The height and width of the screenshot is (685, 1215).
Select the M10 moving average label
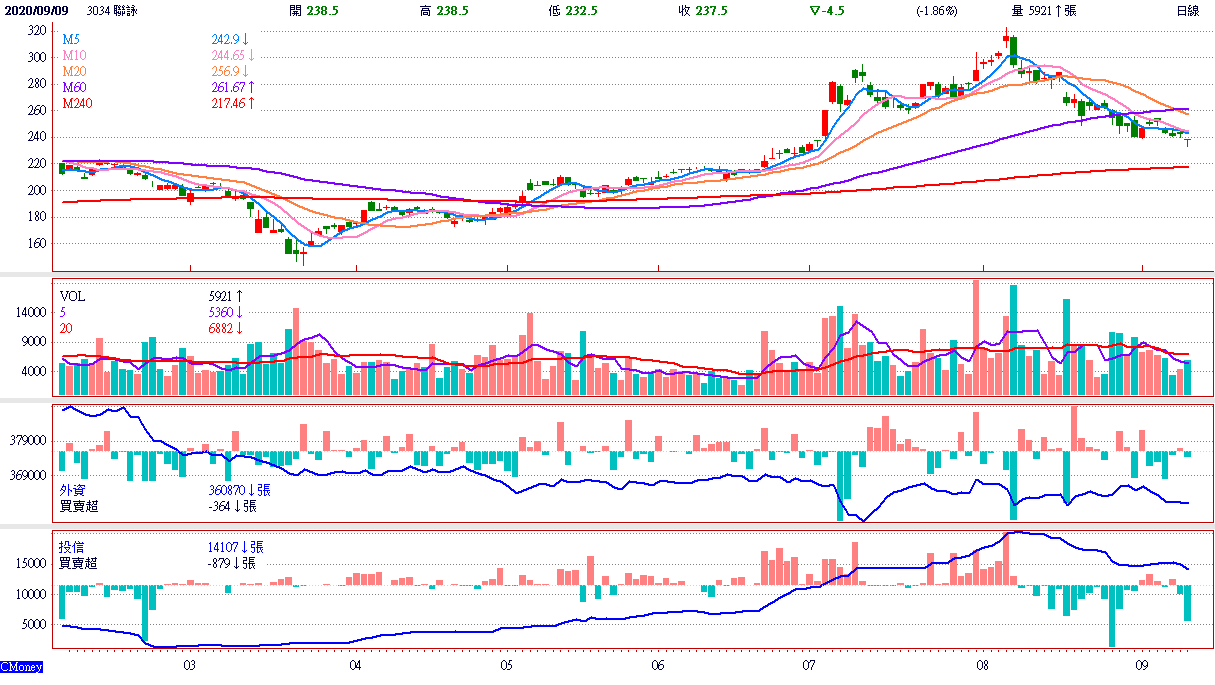coord(75,55)
